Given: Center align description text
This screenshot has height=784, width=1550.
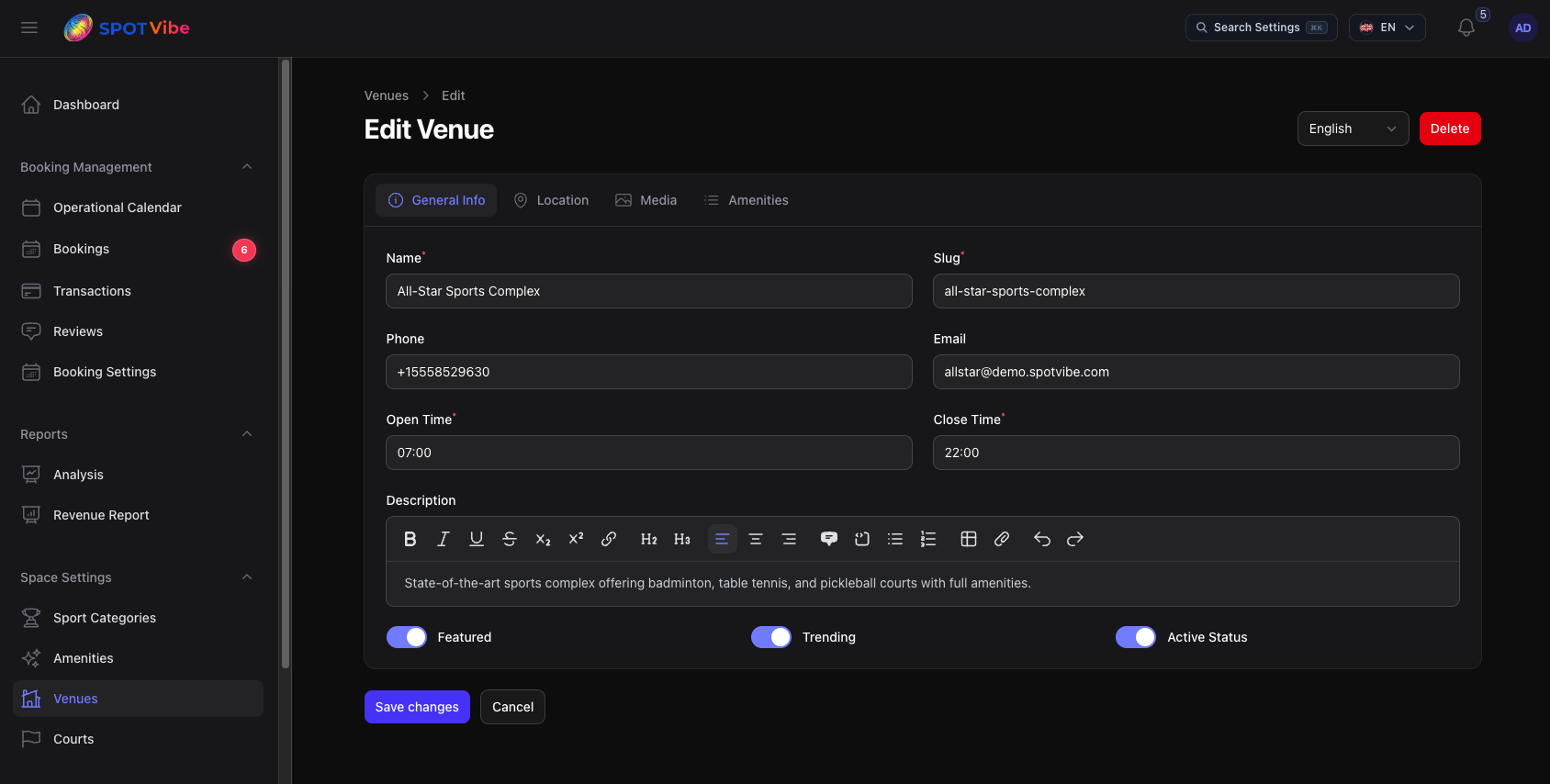Looking at the screenshot, I should [x=756, y=539].
